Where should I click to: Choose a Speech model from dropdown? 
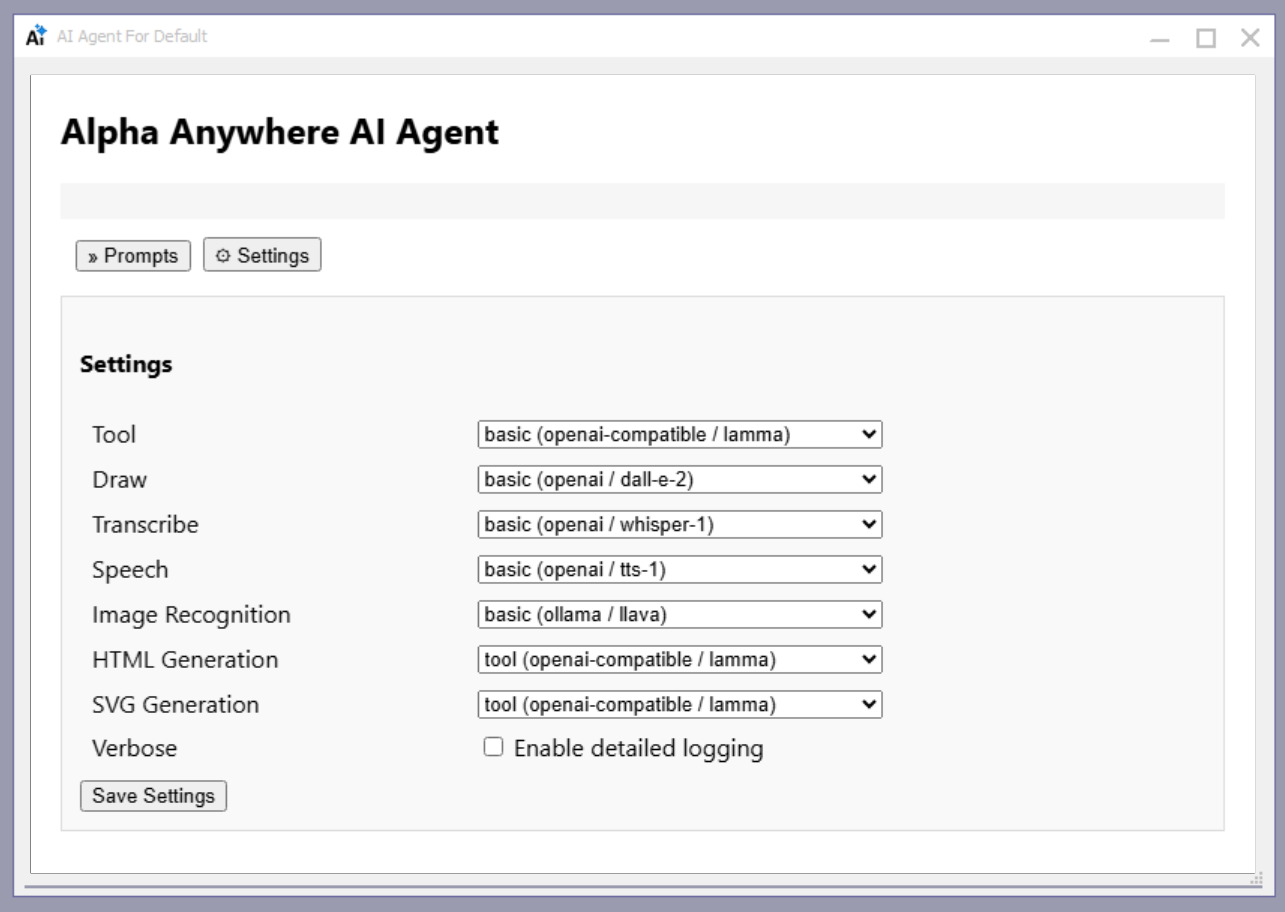click(680, 570)
